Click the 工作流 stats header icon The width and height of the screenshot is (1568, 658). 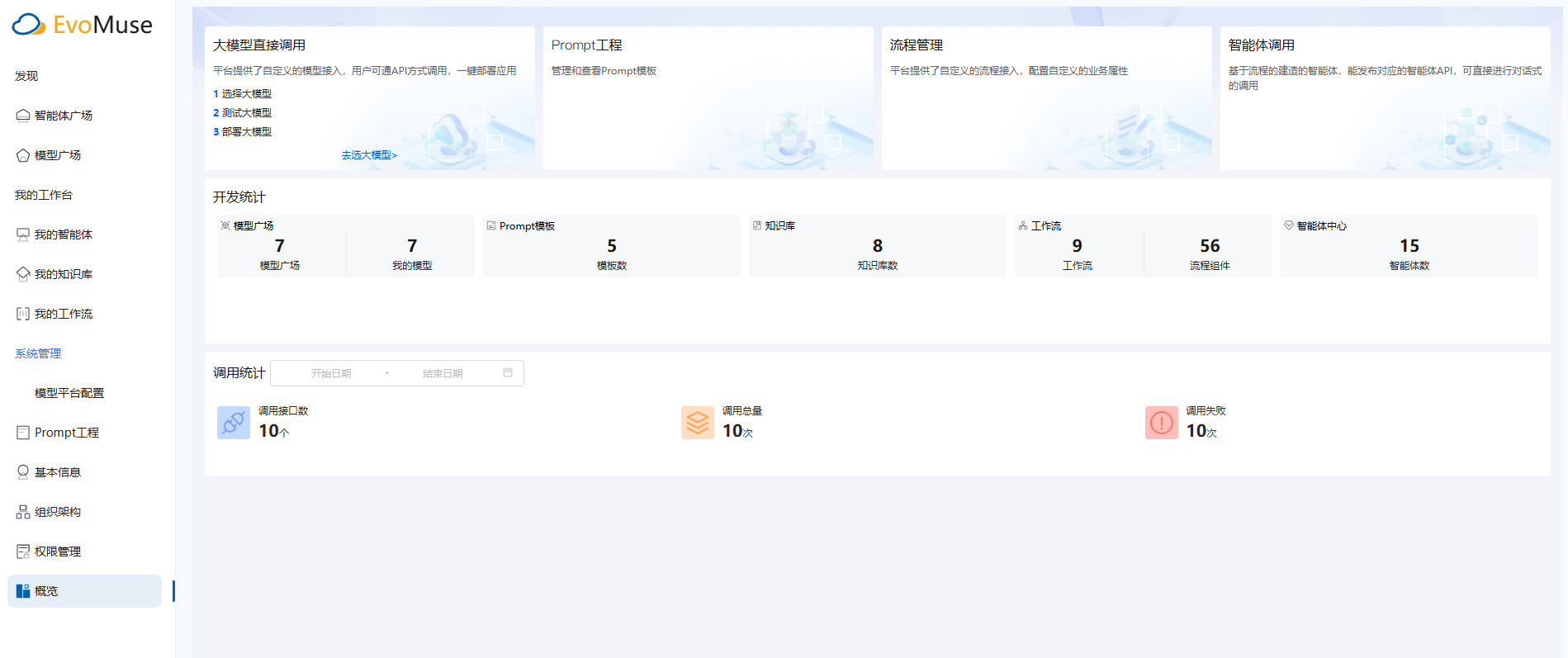pyautogui.click(x=1023, y=225)
